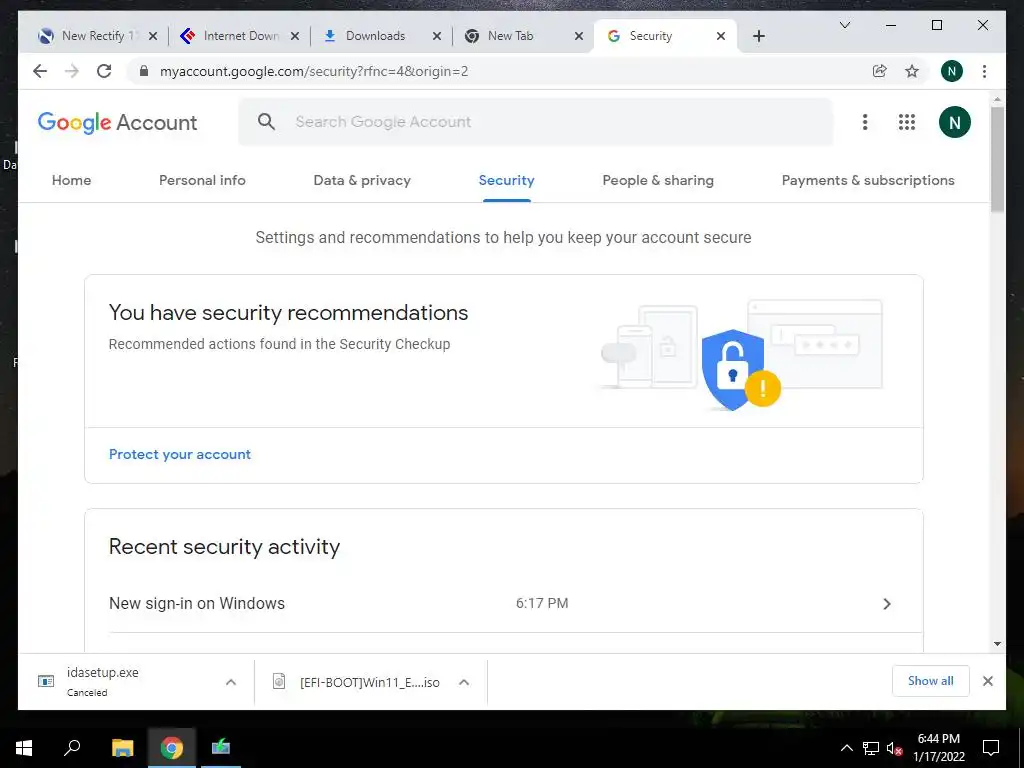Open the Home section
This screenshot has height=768, width=1024.
[71, 180]
